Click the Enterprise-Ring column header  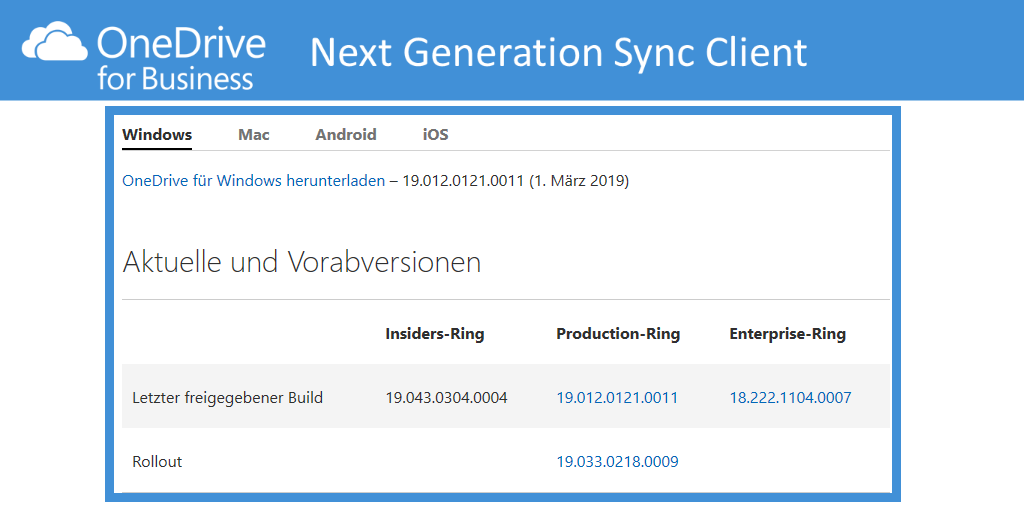click(787, 334)
